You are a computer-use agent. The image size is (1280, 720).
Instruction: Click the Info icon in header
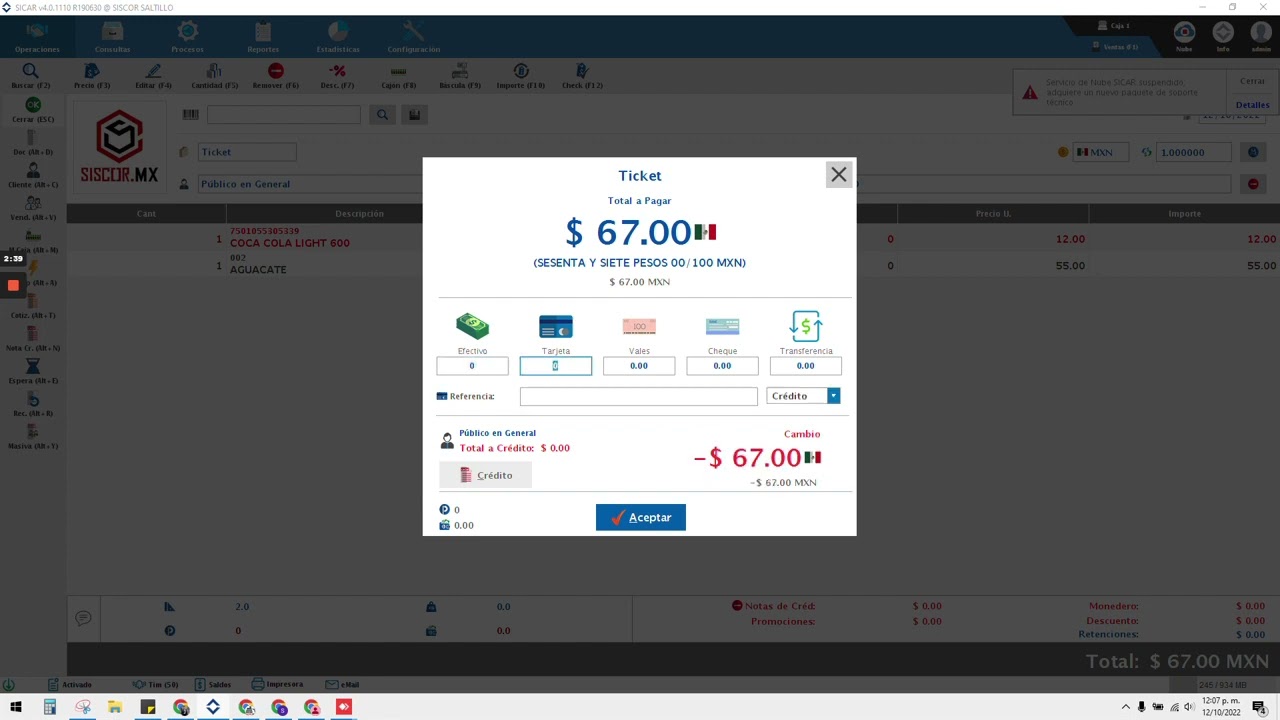1223,36
